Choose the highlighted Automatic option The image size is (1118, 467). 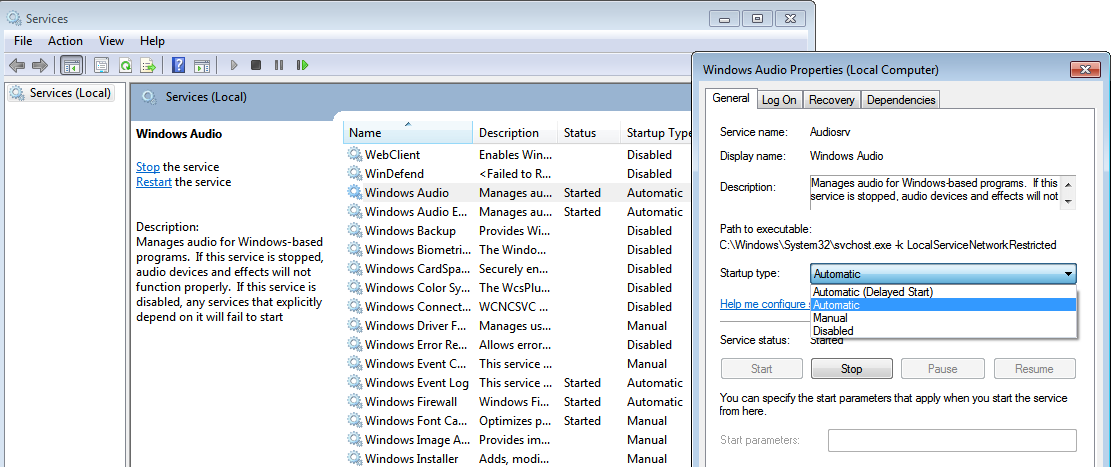(x=943, y=305)
